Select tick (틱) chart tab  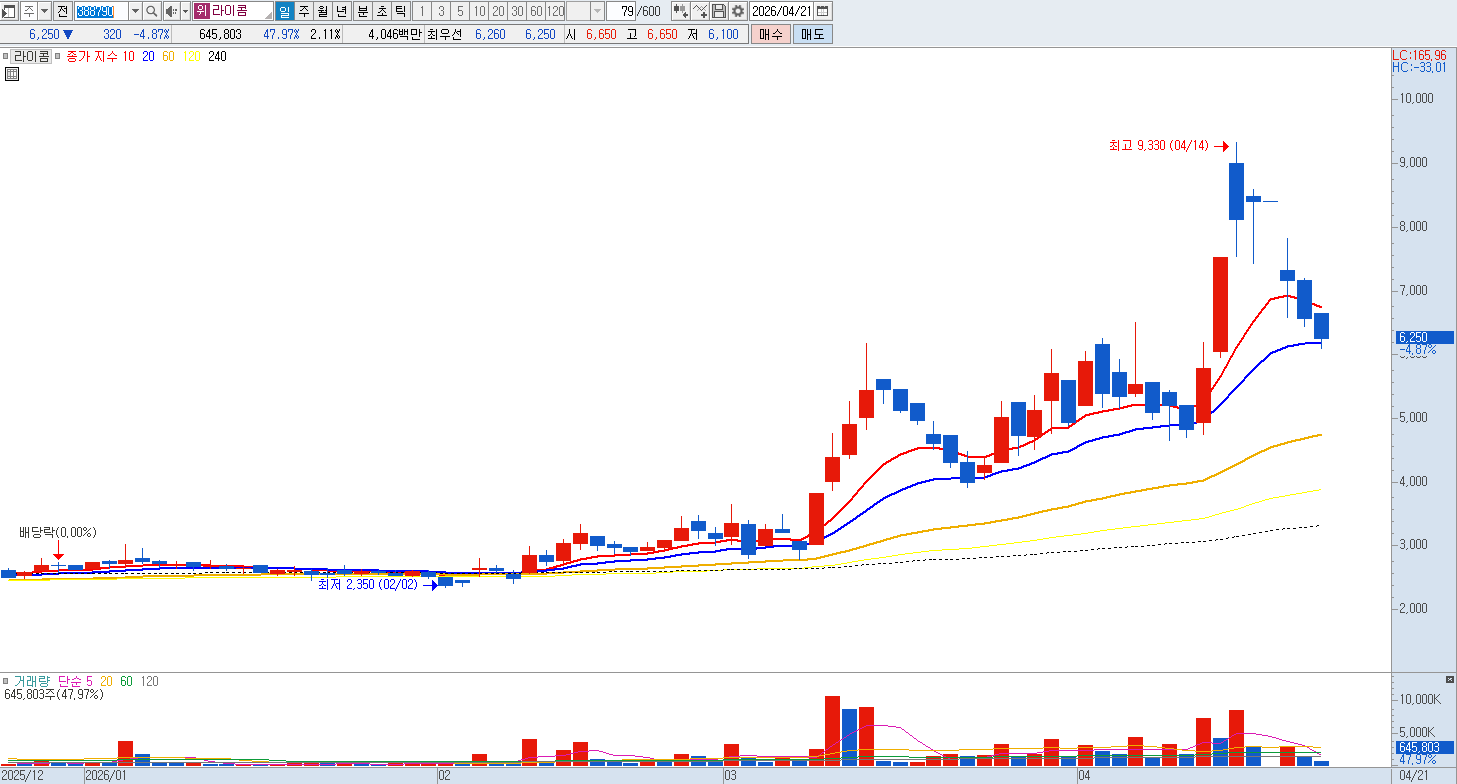point(400,11)
